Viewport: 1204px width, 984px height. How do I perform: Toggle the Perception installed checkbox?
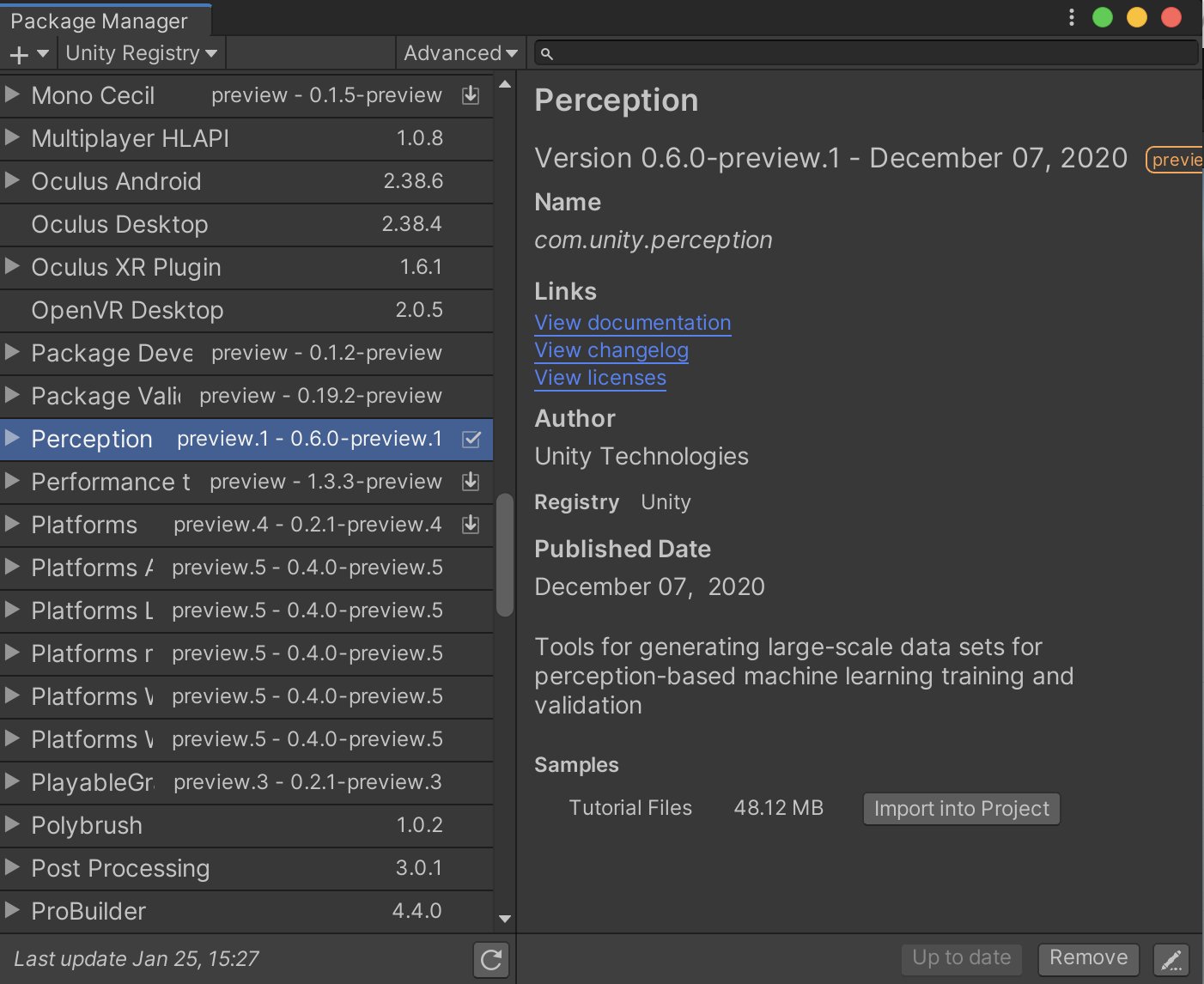471,439
